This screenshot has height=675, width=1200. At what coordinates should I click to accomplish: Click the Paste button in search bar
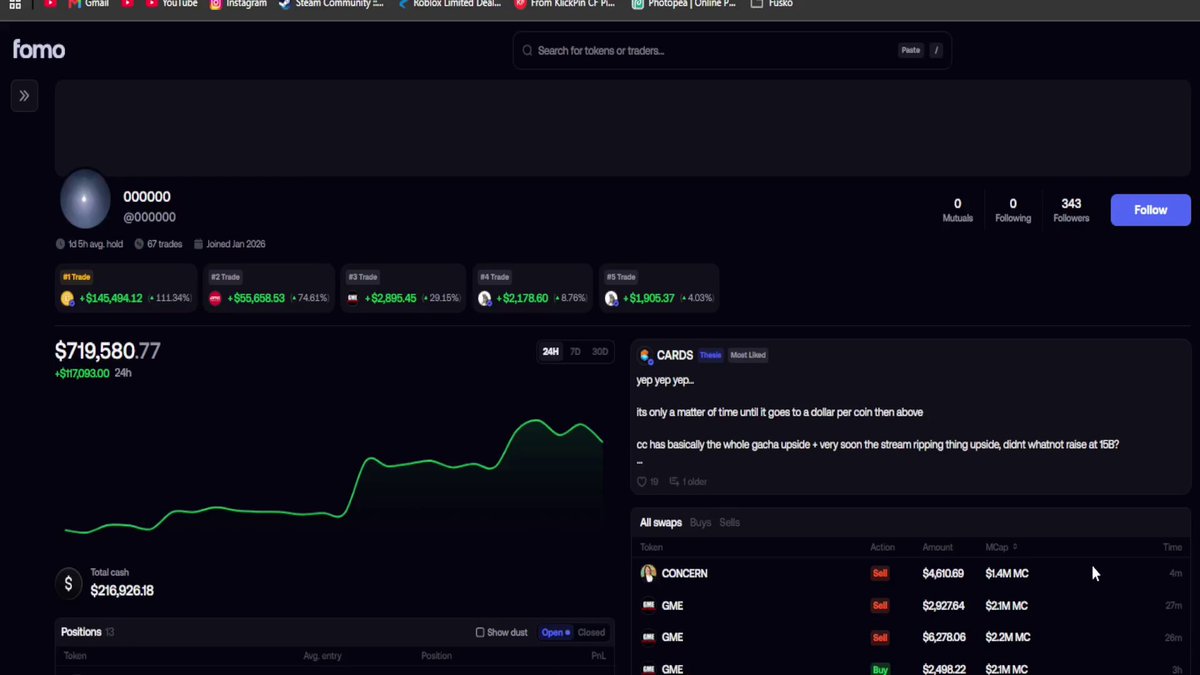point(910,50)
